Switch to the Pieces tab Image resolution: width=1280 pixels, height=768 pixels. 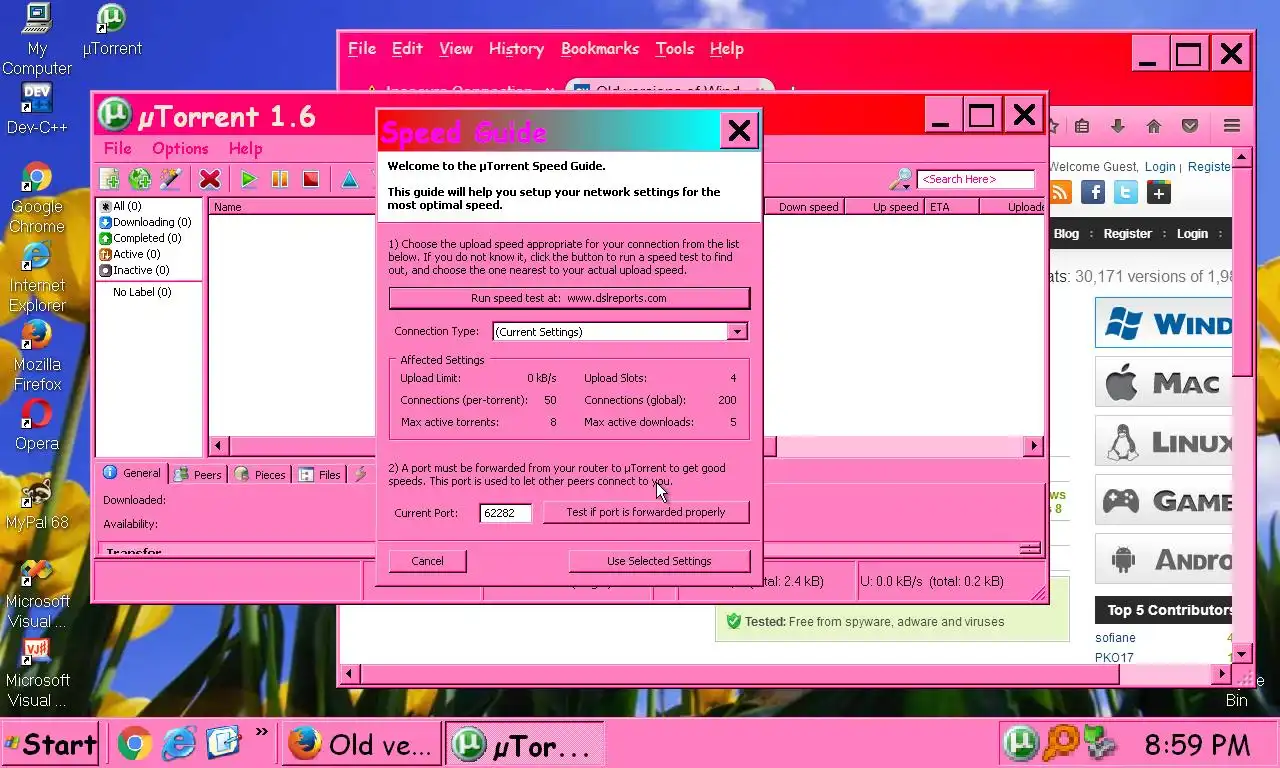[x=260, y=474]
